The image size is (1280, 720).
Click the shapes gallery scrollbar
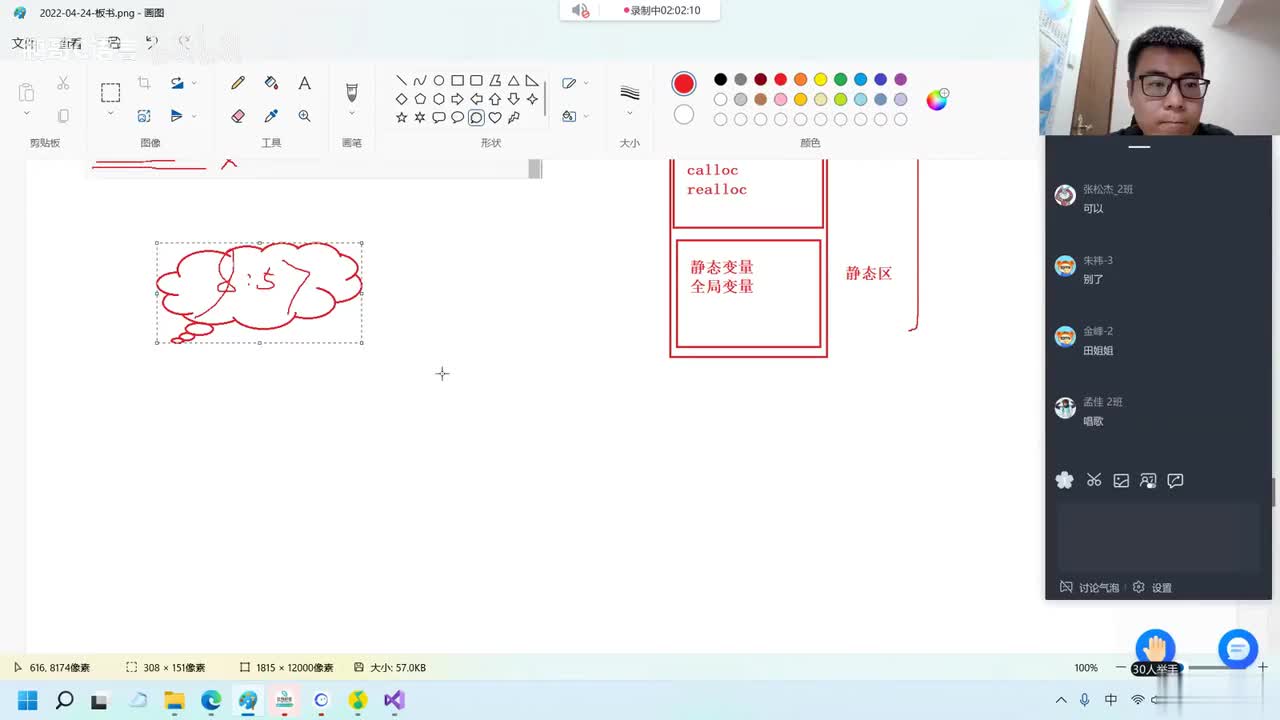pos(545,99)
